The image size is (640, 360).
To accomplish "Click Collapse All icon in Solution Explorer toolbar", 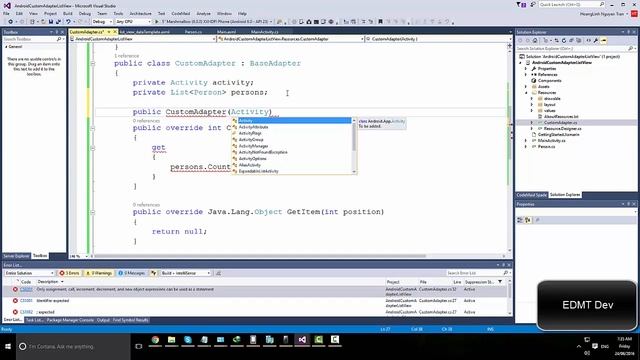I will (571, 40).
